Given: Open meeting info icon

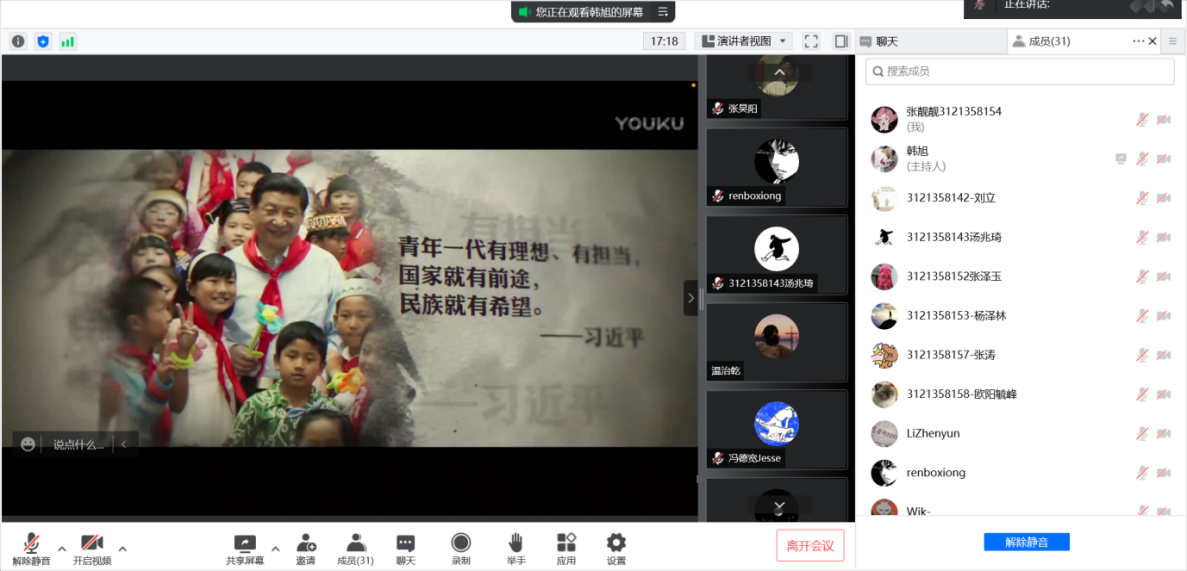Looking at the screenshot, I should pos(18,42).
